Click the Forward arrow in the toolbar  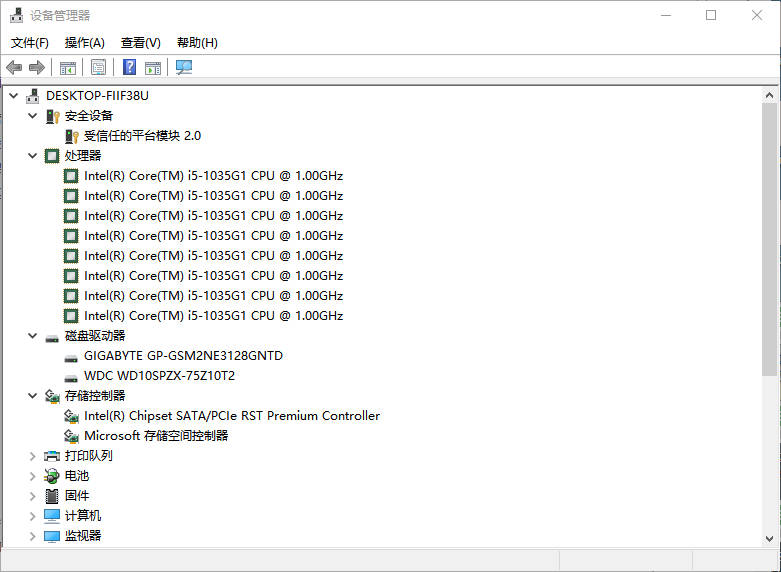[37, 67]
